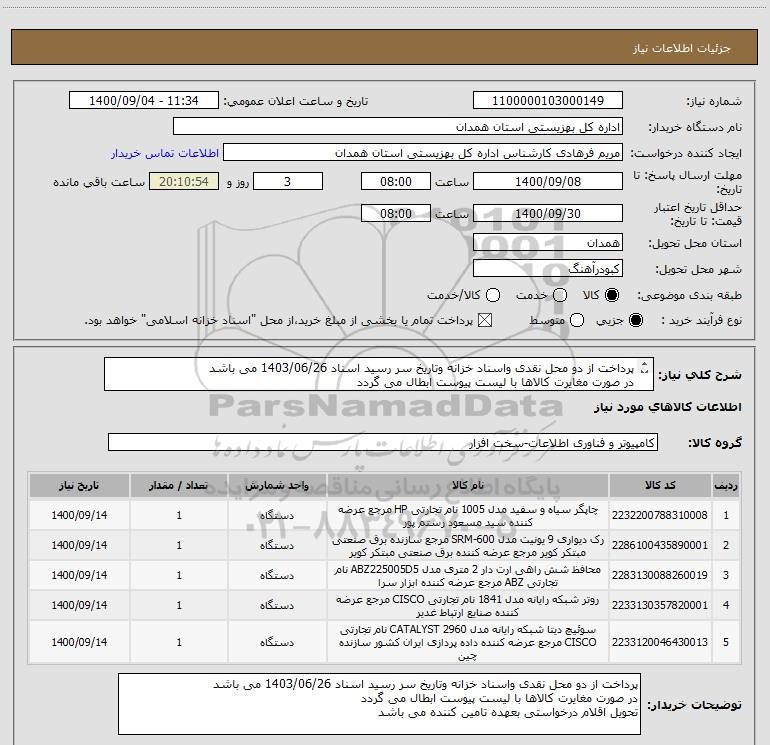Click the response deadline date 1400/09/08
Image resolution: width=770 pixels, height=745 pixels.
click(548, 181)
